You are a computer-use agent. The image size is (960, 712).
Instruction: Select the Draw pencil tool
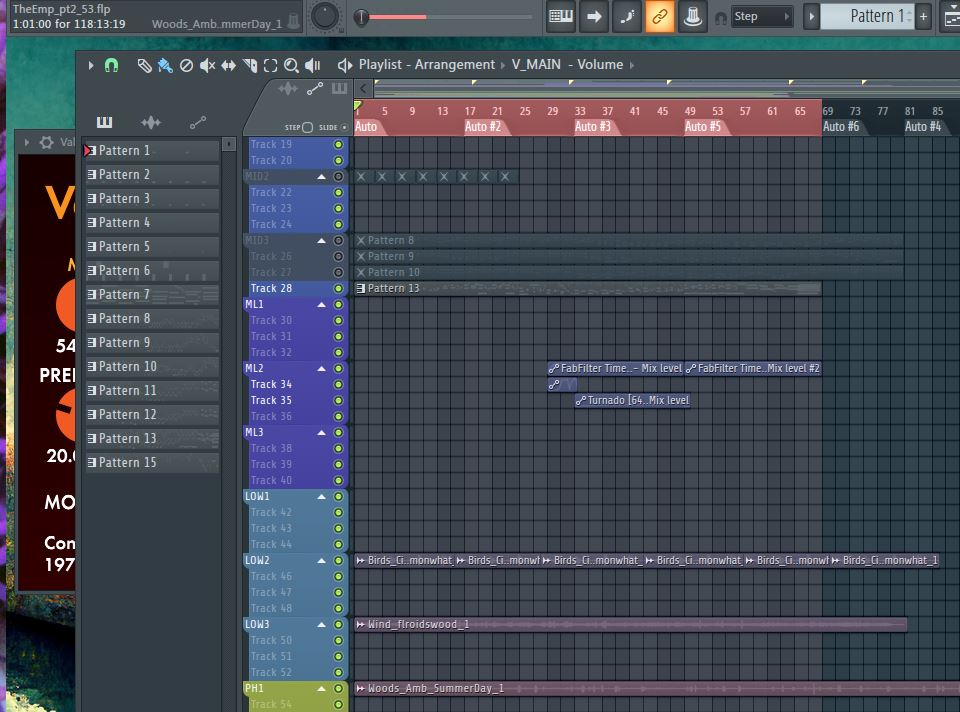click(144, 66)
